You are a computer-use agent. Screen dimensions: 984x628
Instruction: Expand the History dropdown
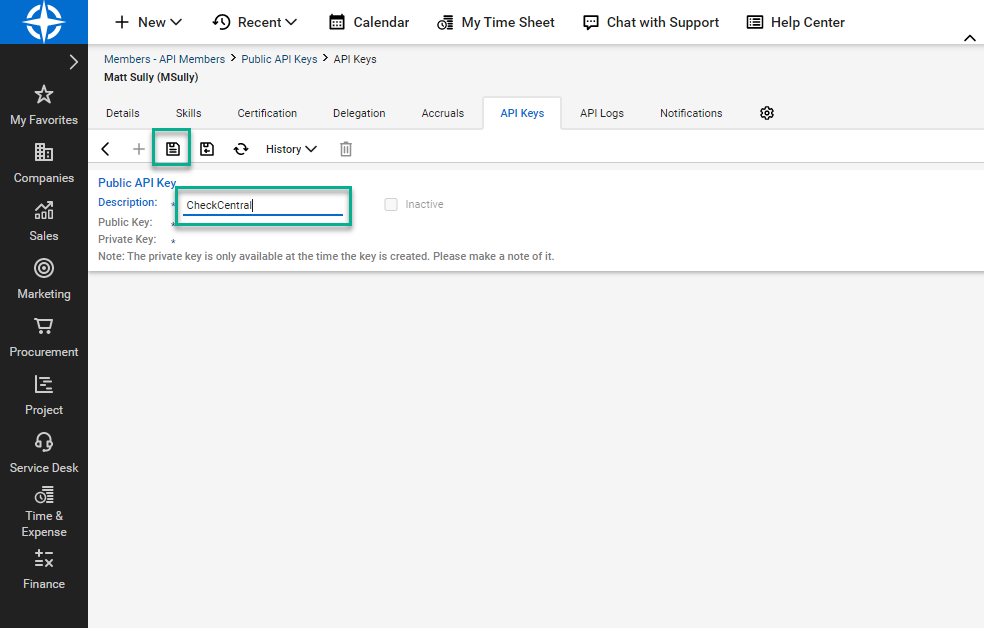coord(291,149)
